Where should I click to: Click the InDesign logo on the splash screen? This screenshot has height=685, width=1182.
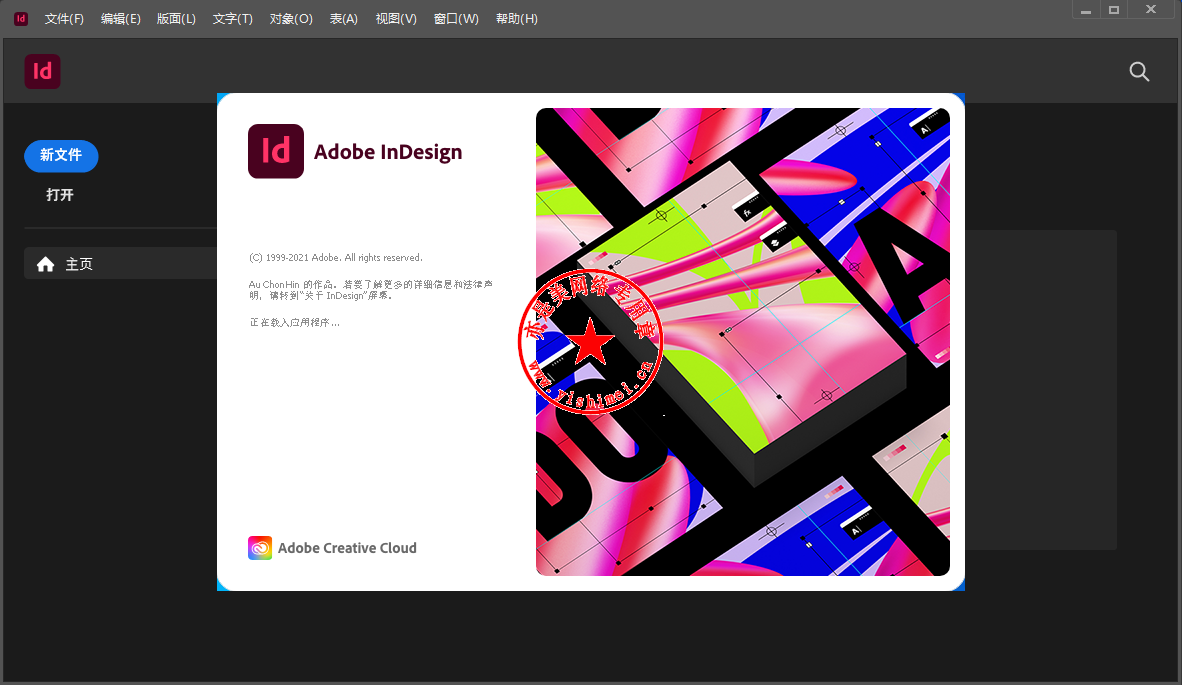point(276,151)
